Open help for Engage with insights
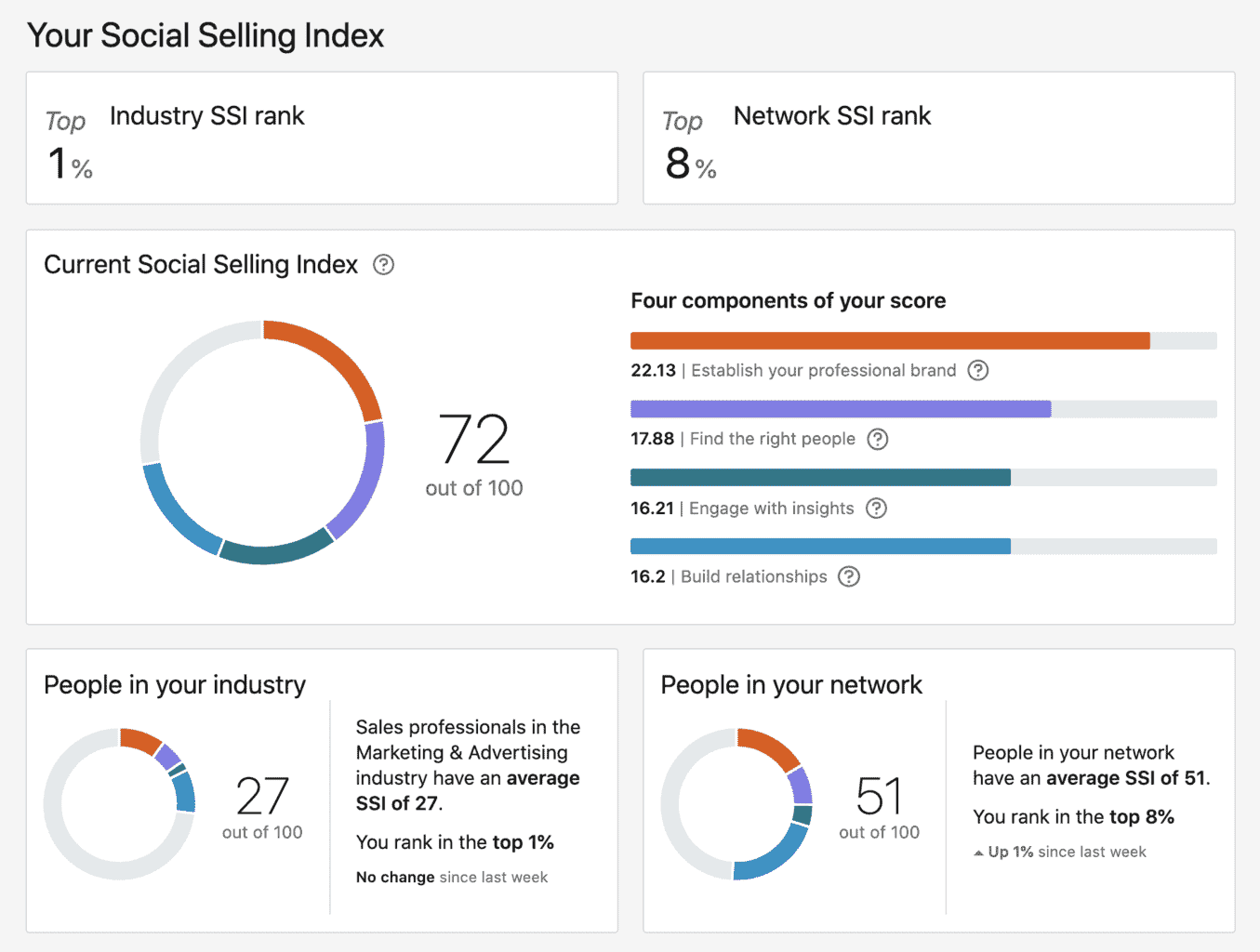 (876, 509)
